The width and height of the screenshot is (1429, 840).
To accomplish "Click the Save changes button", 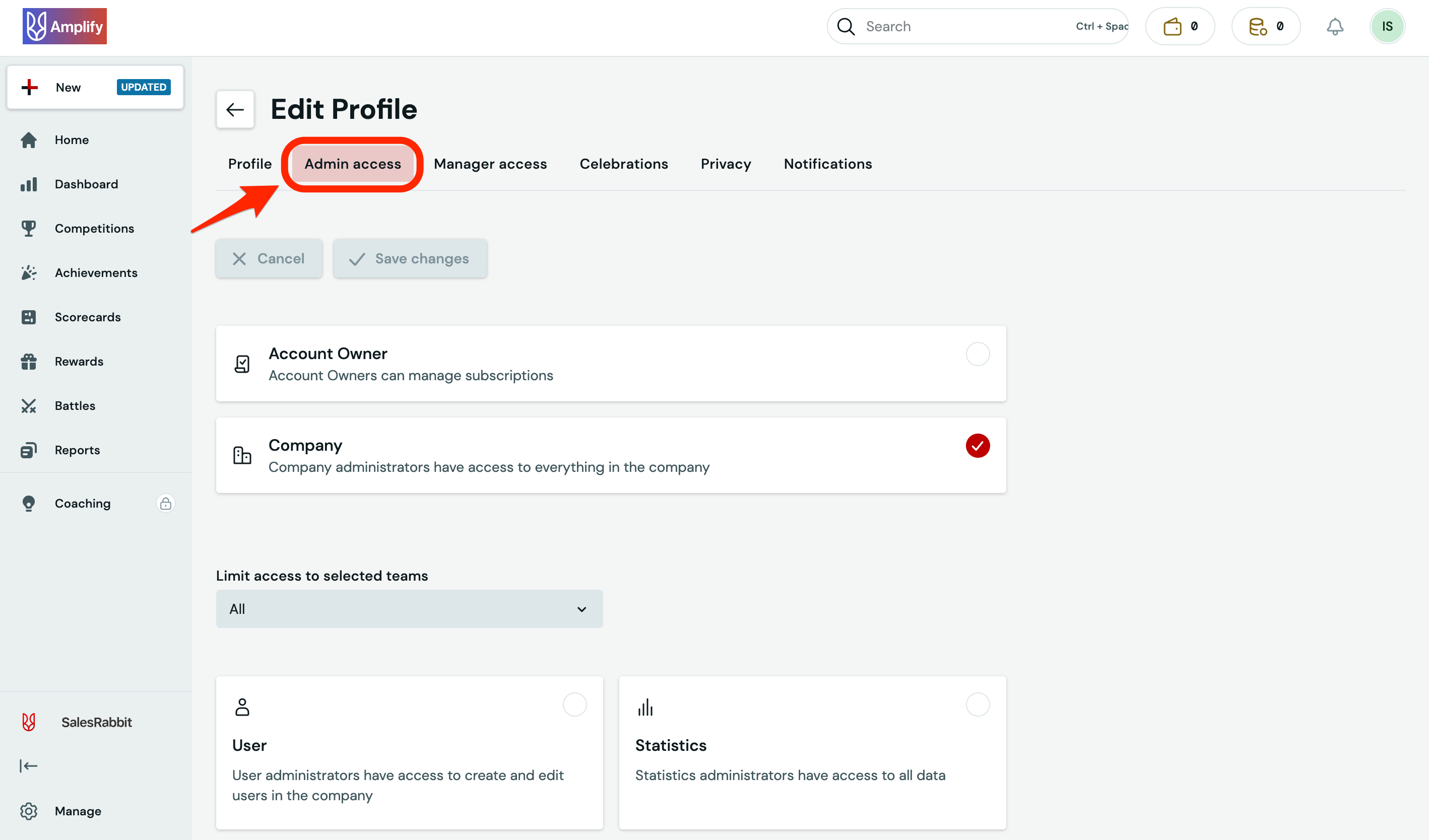I will coord(410,258).
